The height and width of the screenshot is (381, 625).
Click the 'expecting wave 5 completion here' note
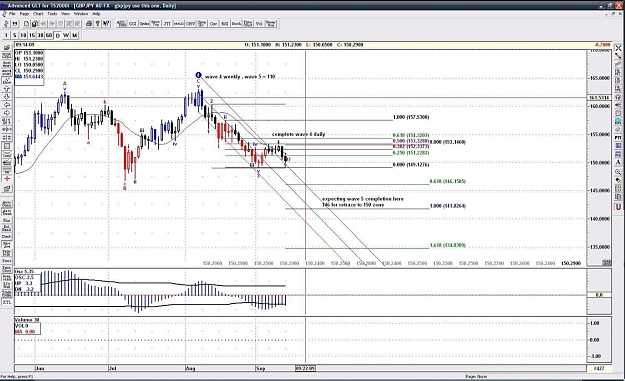(x=363, y=198)
